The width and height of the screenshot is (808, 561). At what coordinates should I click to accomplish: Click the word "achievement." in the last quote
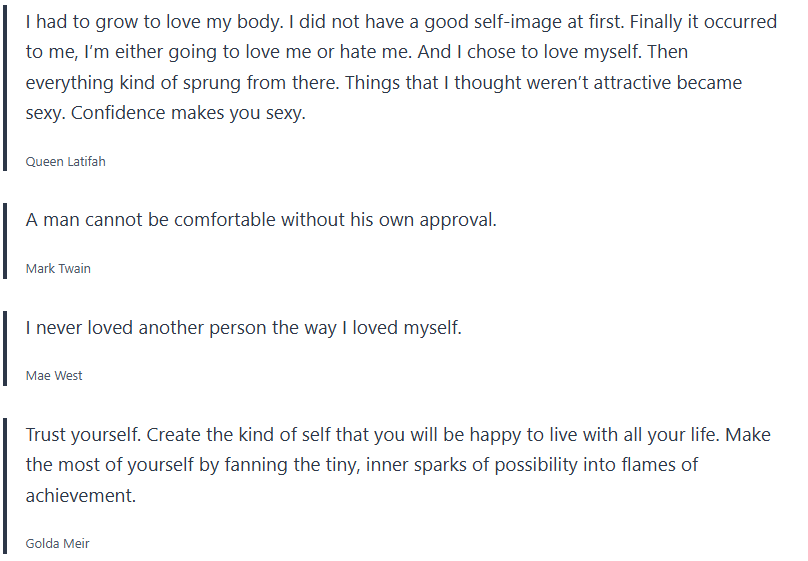(80, 495)
